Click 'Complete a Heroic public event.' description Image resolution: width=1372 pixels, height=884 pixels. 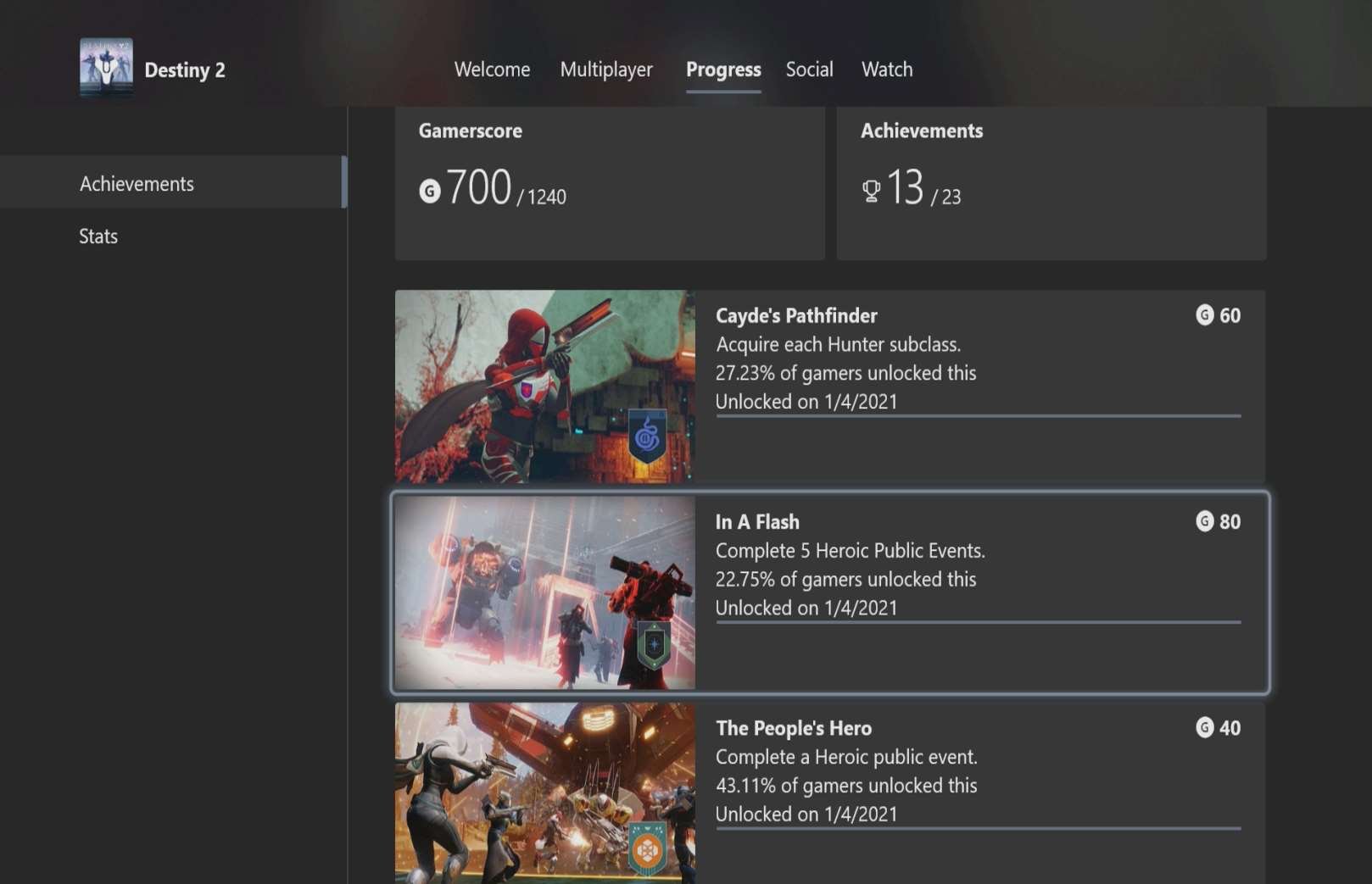pos(846,756)
